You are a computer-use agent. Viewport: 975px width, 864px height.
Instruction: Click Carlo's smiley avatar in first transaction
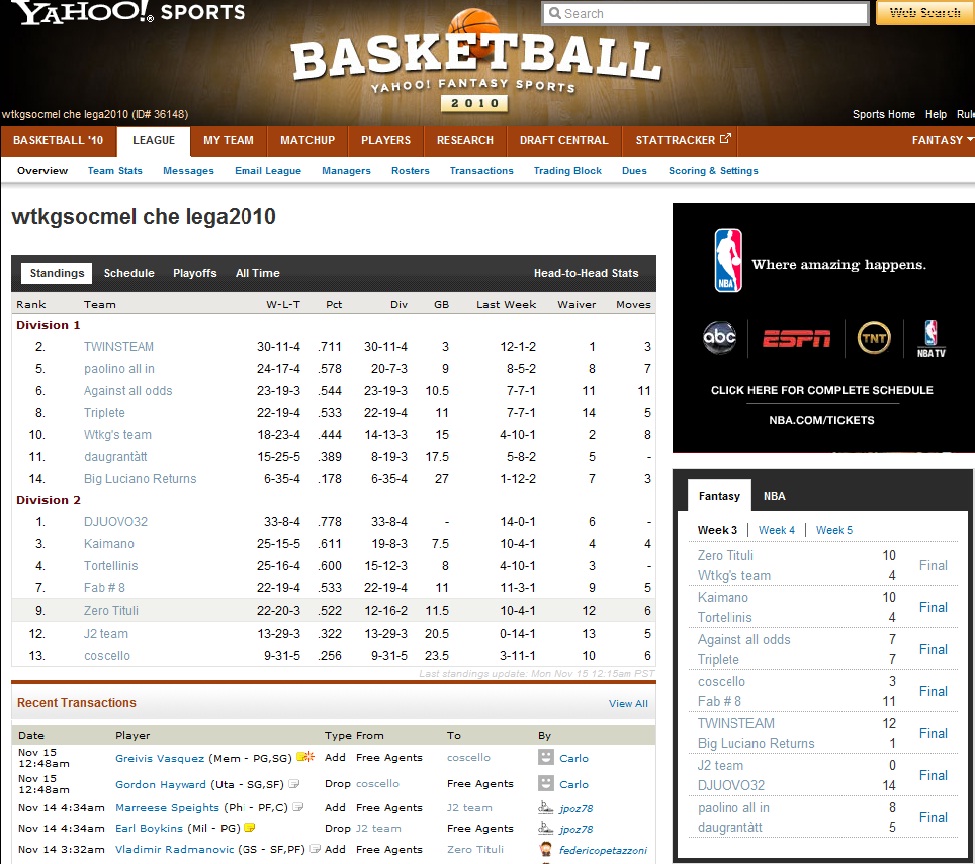[545, 758]
